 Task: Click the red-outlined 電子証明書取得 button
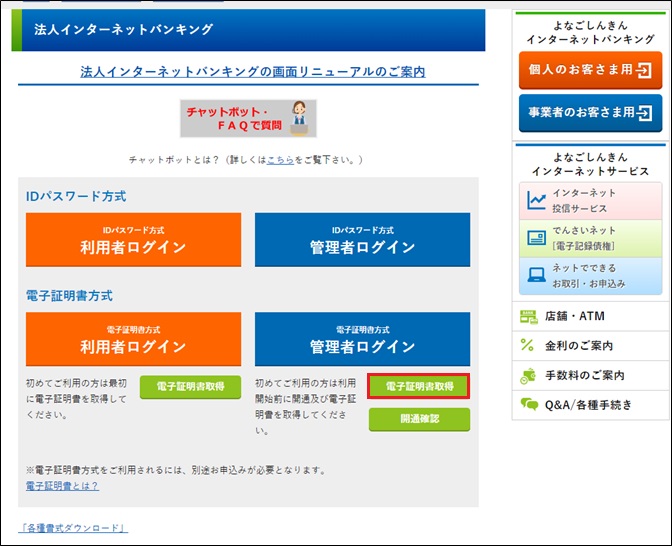[x=419, y=387]
